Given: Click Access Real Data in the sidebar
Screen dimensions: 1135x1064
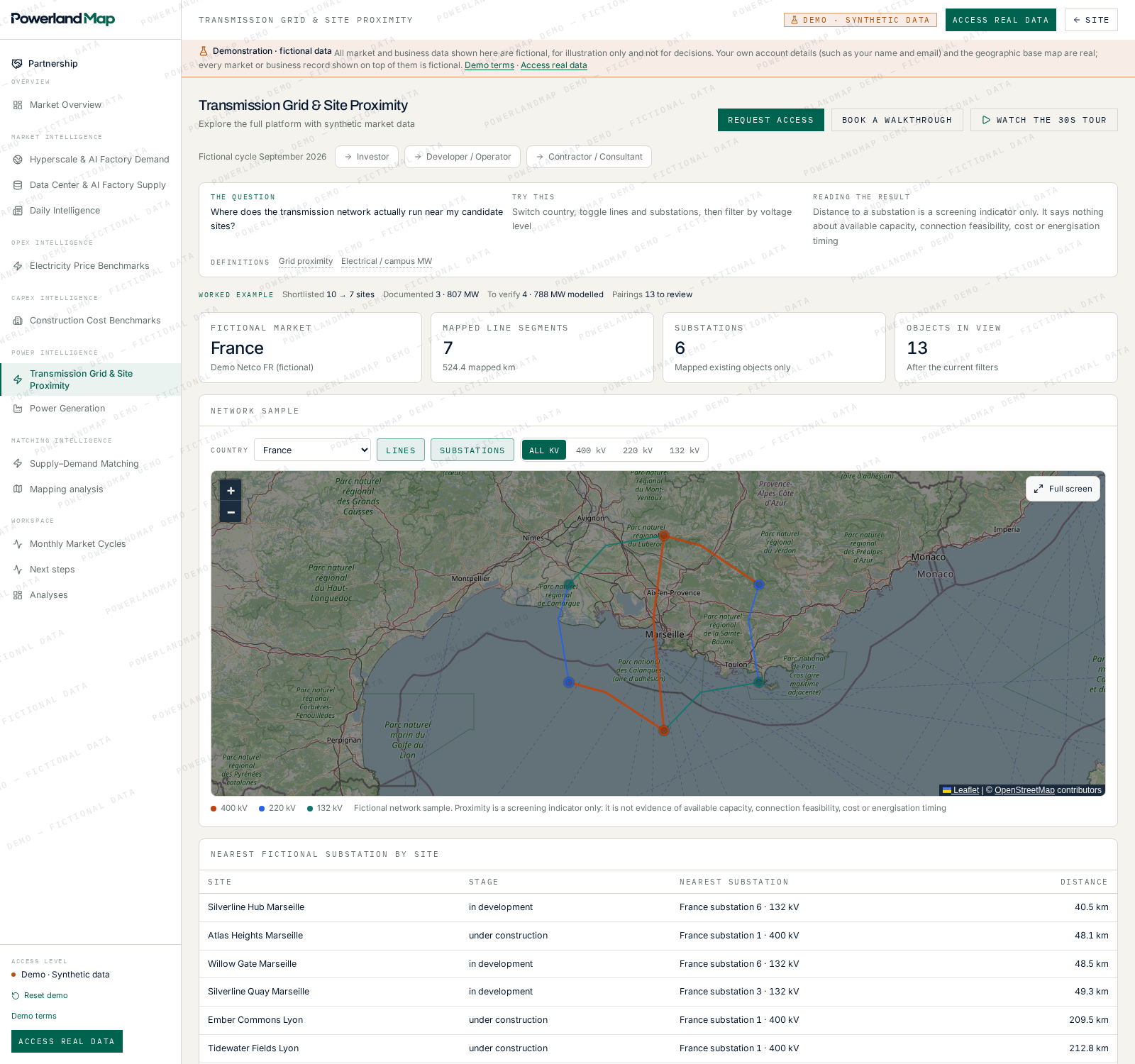Looking at the screenshot, I should click(x=67, y=1041).
